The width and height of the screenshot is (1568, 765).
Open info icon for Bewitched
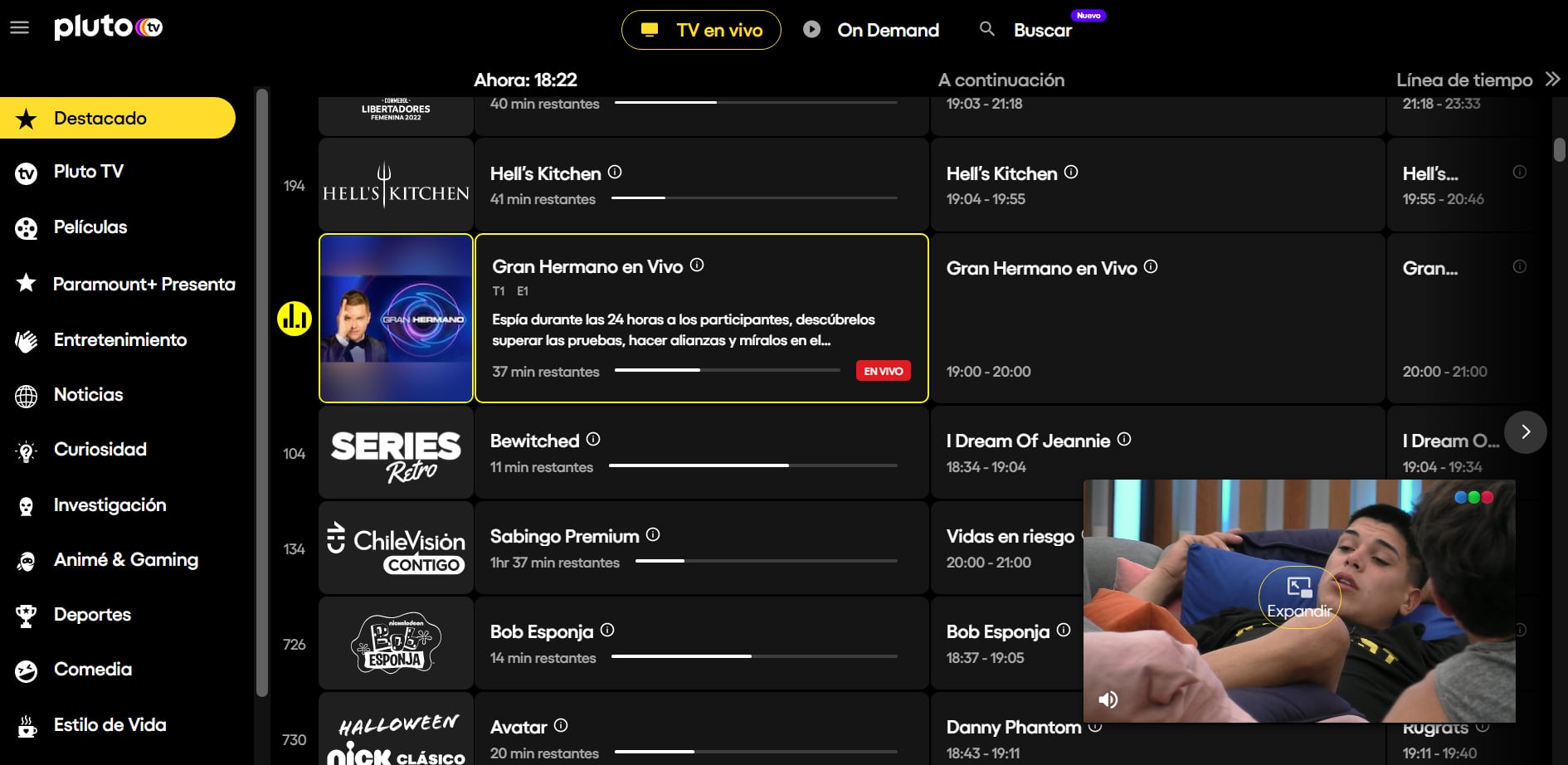[x=593, y=439]
